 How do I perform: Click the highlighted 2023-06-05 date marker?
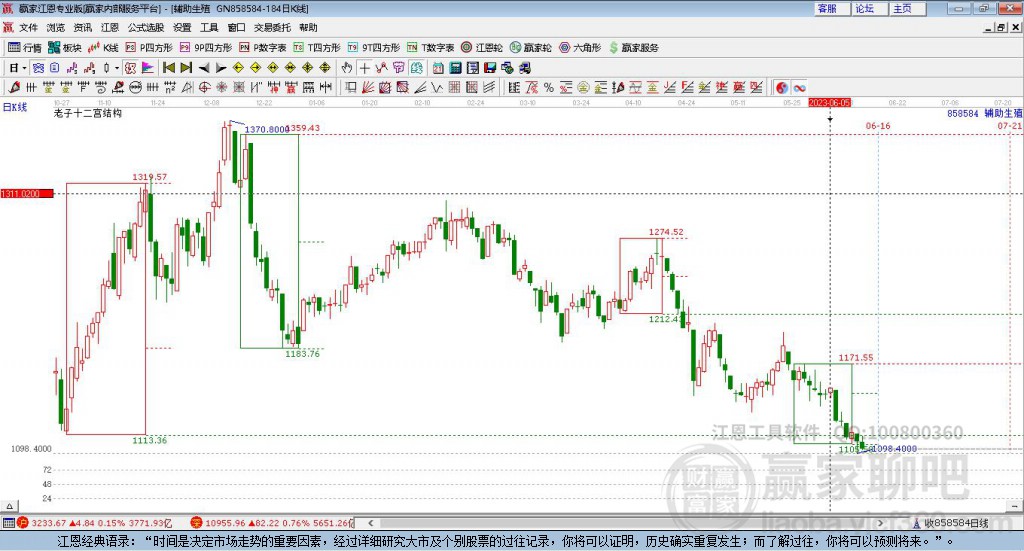[829, 102]
